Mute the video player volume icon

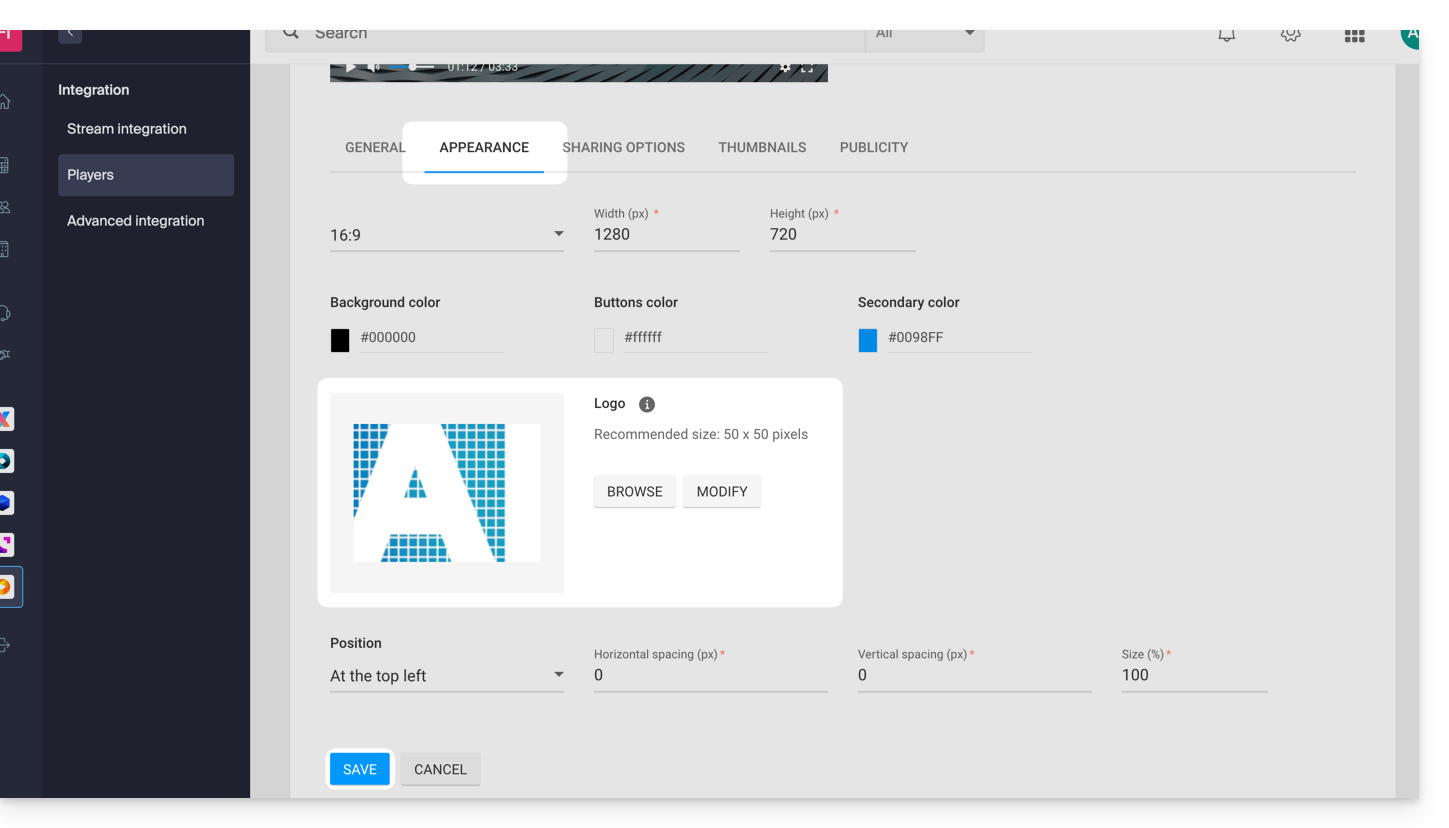[372, 67]
